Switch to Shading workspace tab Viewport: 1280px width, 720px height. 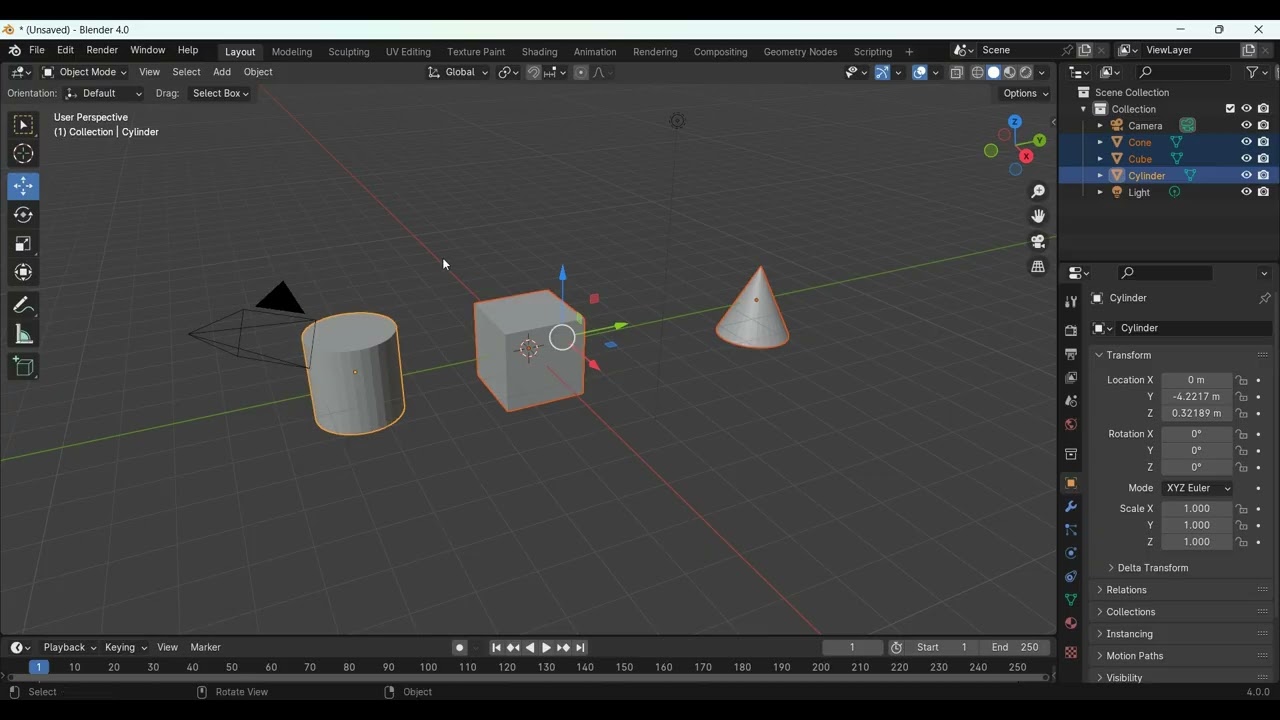(x=539, y=52)
